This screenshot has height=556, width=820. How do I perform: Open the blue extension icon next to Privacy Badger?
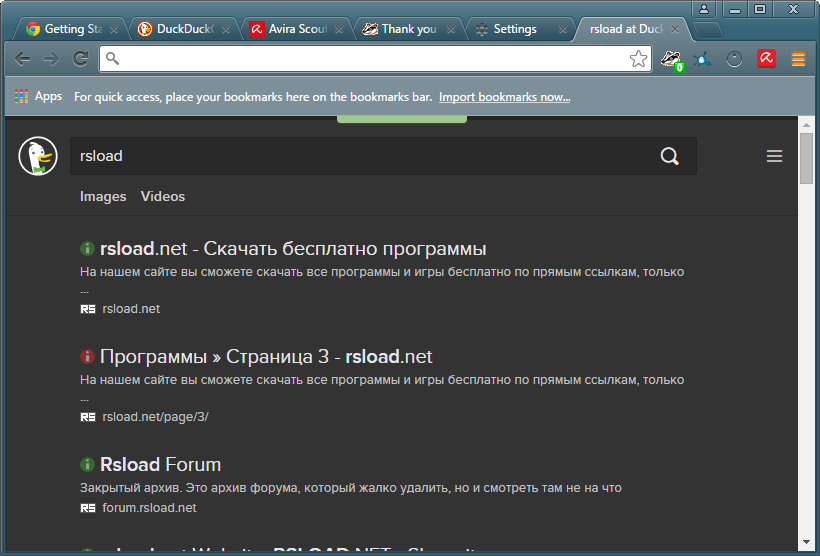(702, 60)
